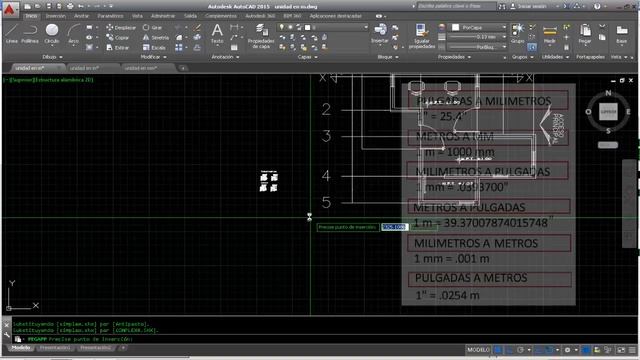Expand the Anotación panel

[x=225, y=57]
